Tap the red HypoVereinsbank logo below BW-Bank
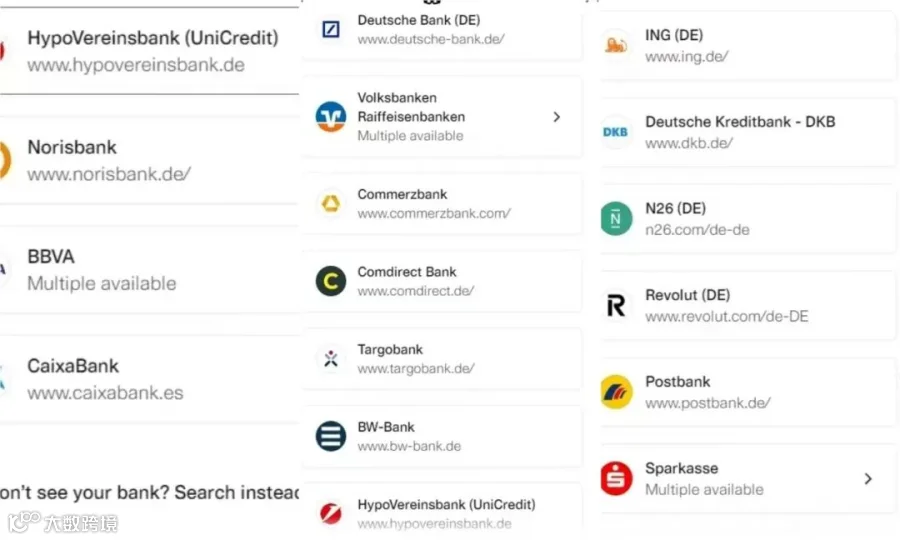Viewport: 900px width, 540px height. [331, 513]
